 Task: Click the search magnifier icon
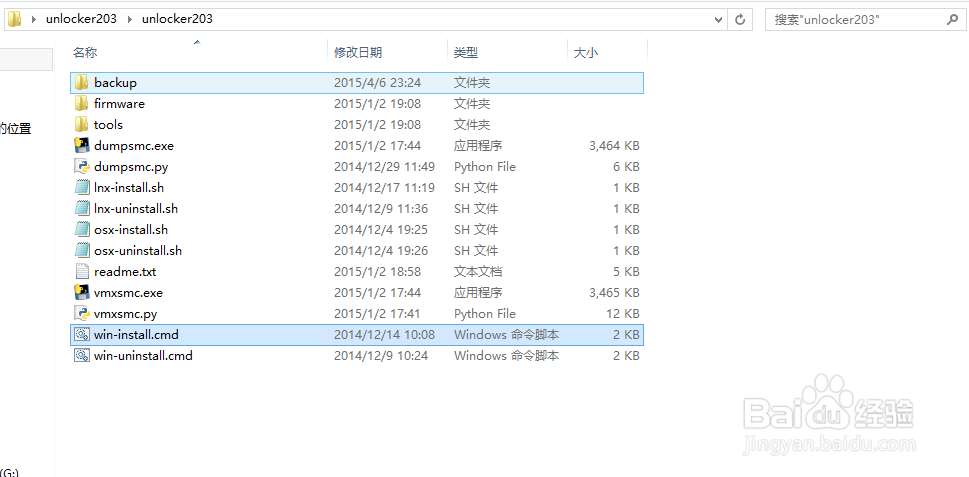tap(952, 19)
